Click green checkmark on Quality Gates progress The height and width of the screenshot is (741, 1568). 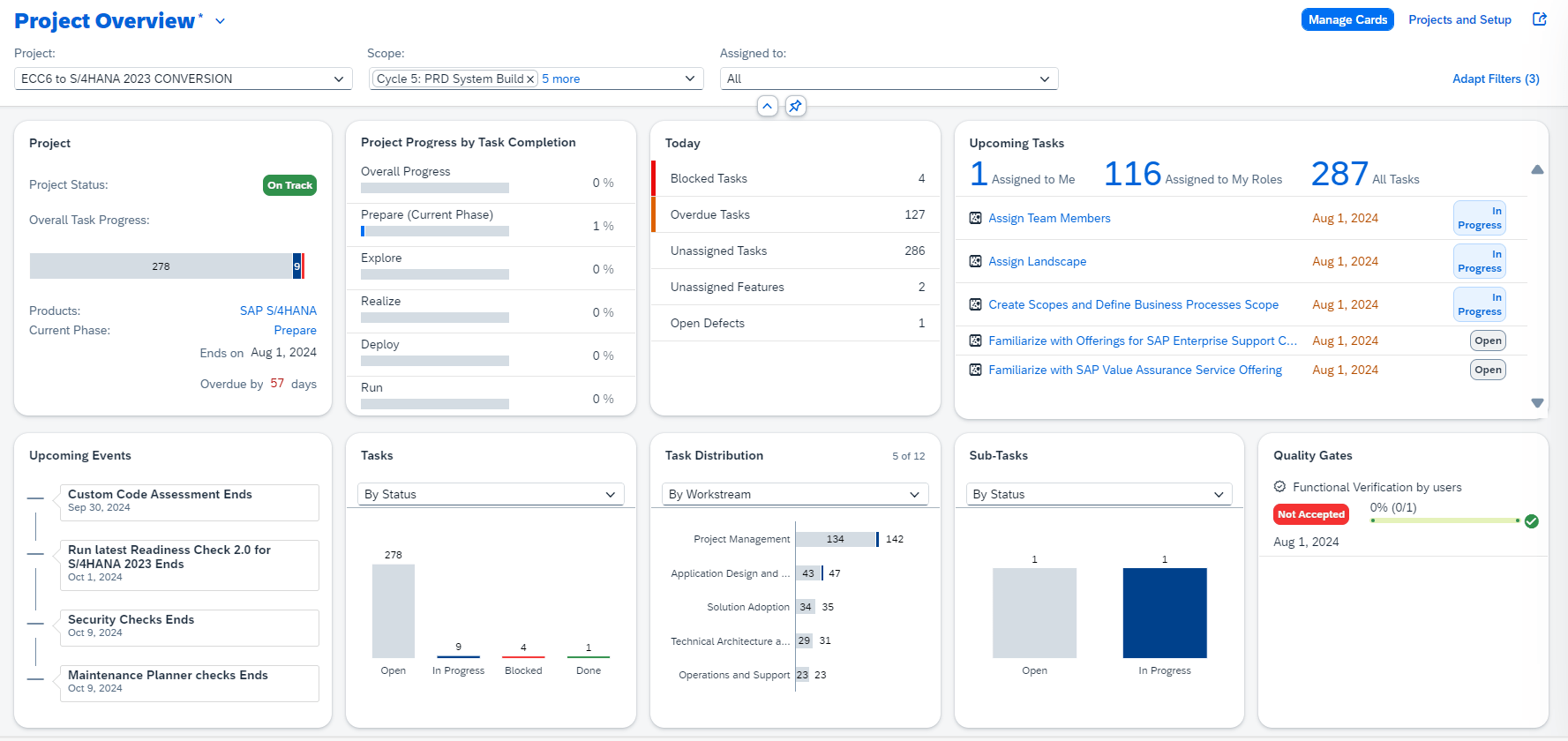[x=1532, y=521]
